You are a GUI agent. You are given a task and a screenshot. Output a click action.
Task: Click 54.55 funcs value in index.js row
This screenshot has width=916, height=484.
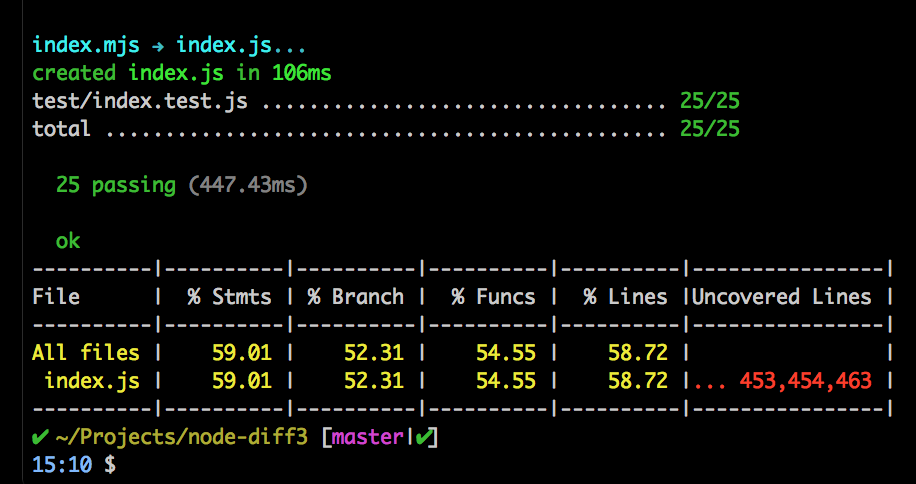tap(505, 381)
